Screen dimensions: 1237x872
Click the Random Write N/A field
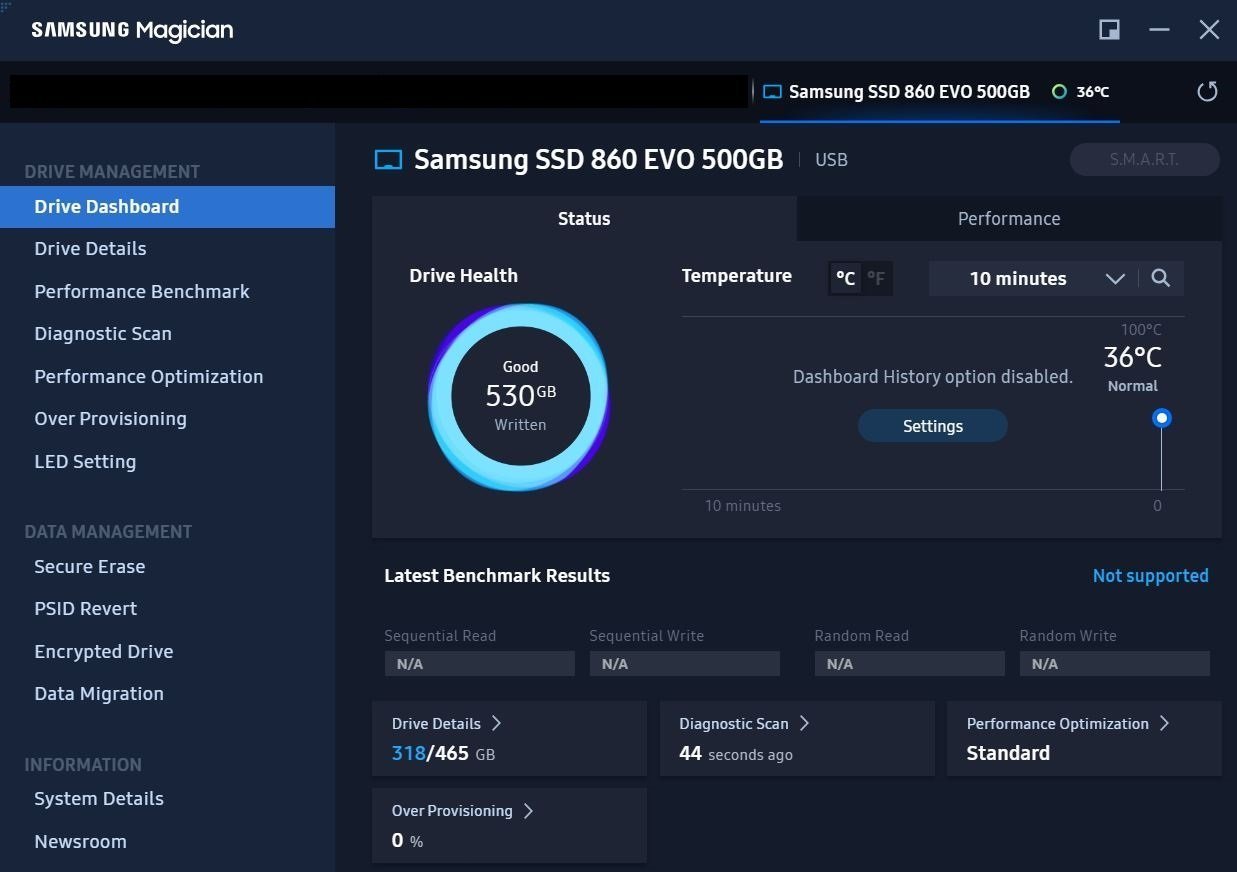click(1115, 664)
